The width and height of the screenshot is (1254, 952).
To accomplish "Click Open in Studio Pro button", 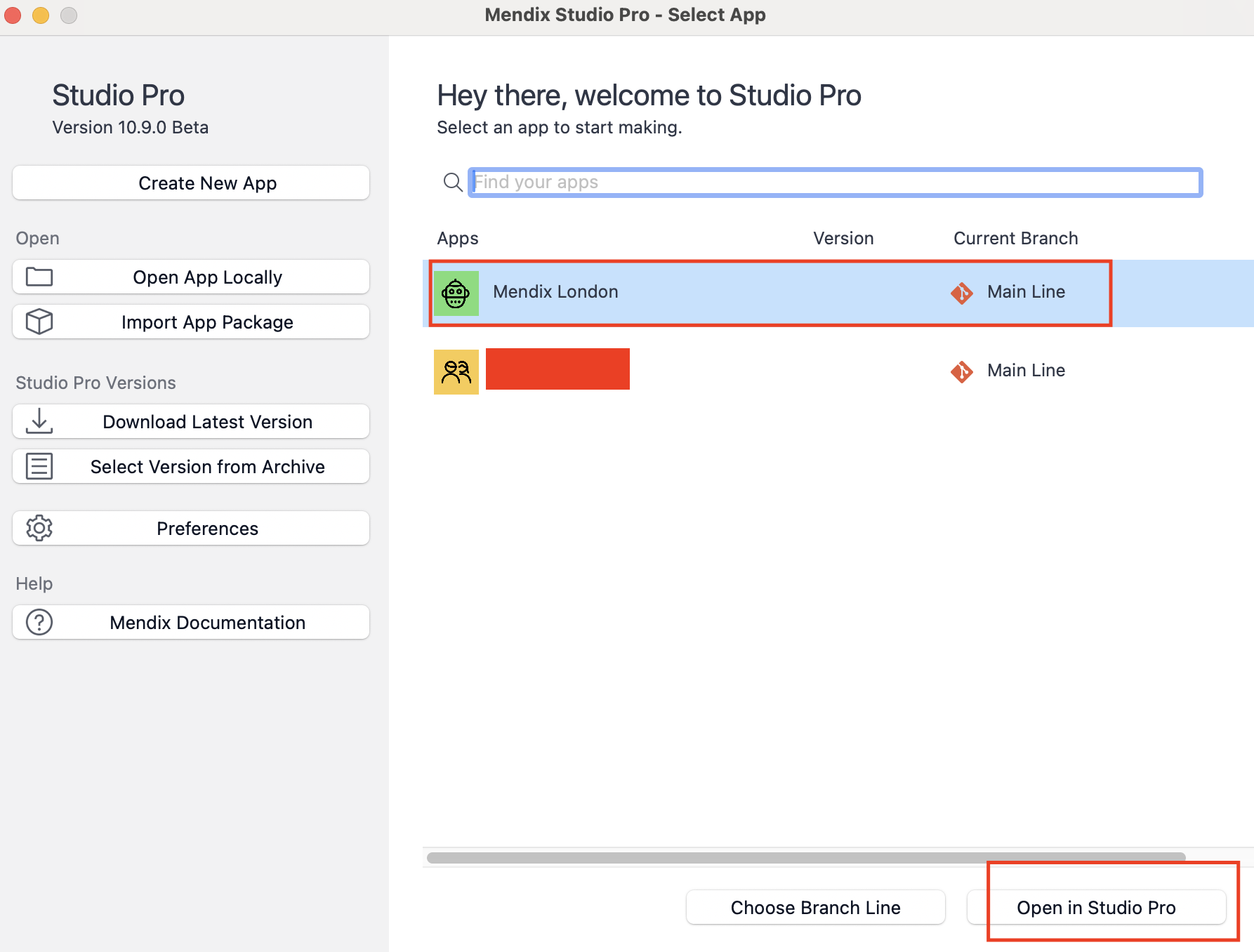I will 1097,908.
